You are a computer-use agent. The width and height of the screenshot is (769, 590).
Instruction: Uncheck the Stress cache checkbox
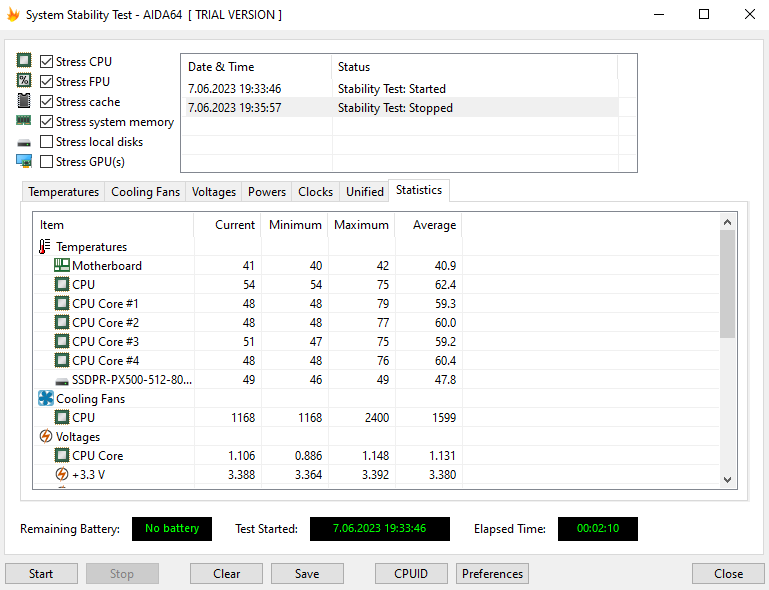pos(46,102)
